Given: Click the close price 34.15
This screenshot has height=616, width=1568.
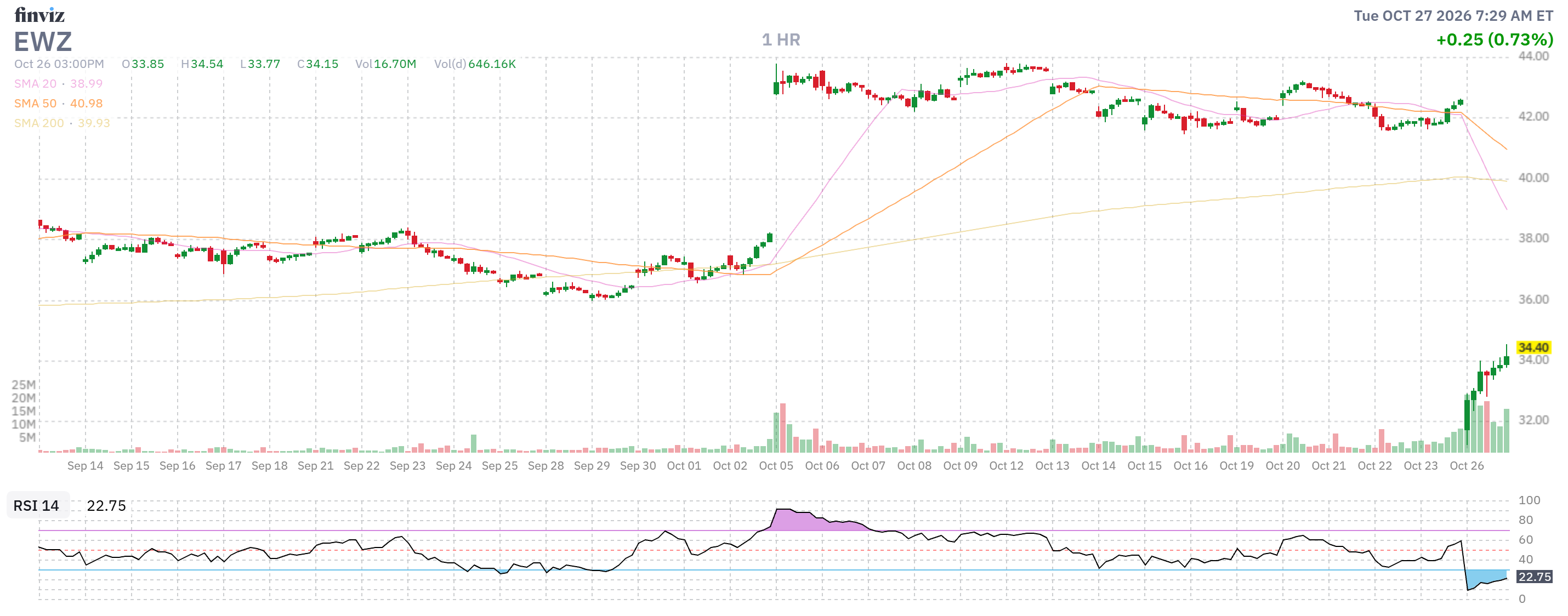Looking at the screenshot, I should pos(322,64).
